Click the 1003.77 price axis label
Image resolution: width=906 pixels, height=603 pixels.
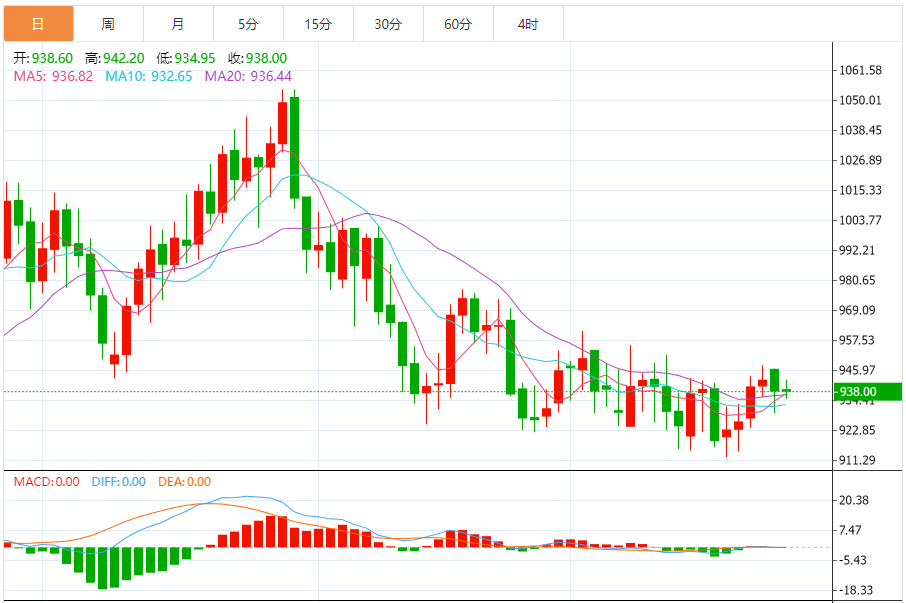tap(860, 220)
